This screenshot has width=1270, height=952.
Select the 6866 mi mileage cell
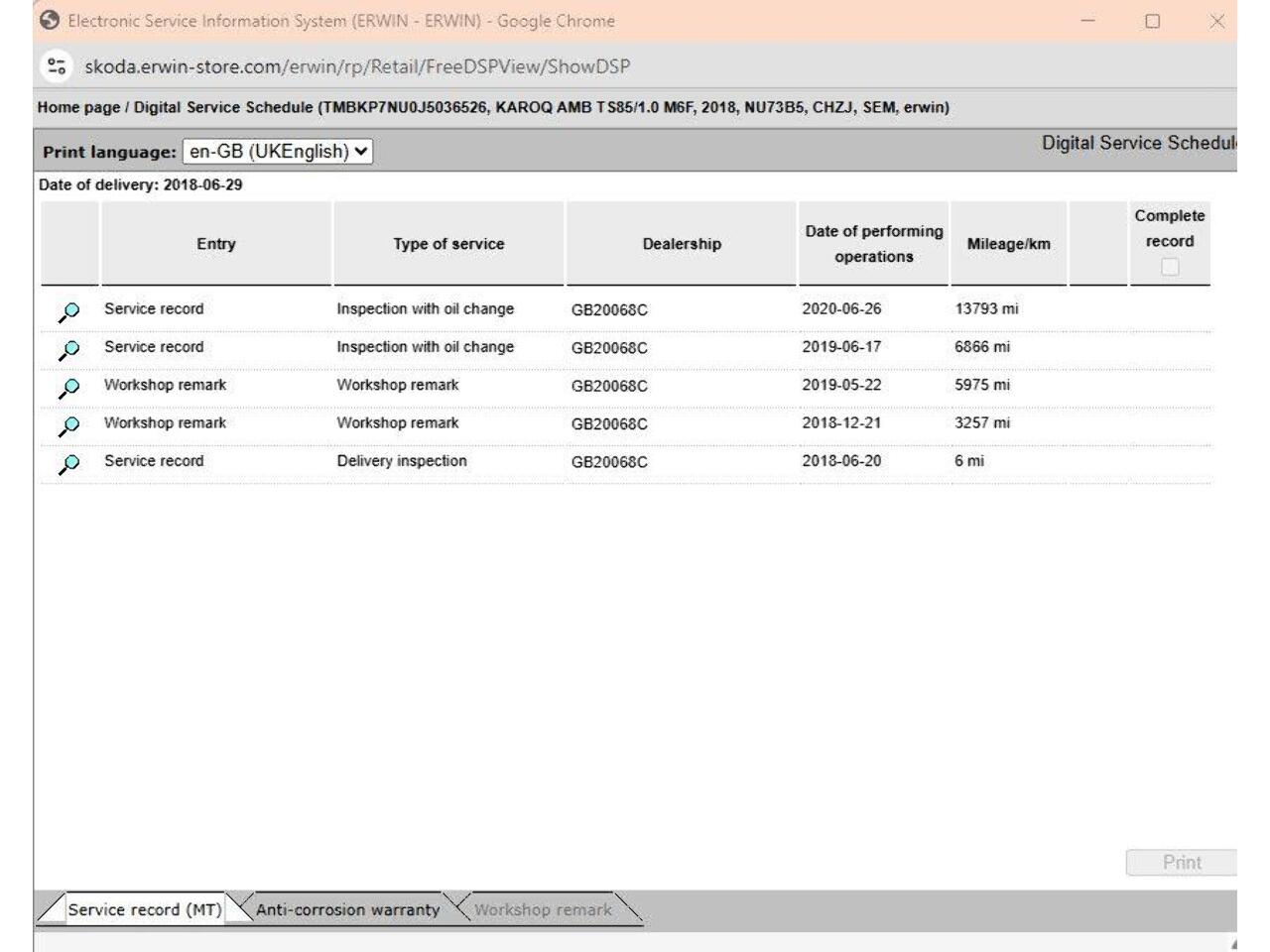(982, 347)
